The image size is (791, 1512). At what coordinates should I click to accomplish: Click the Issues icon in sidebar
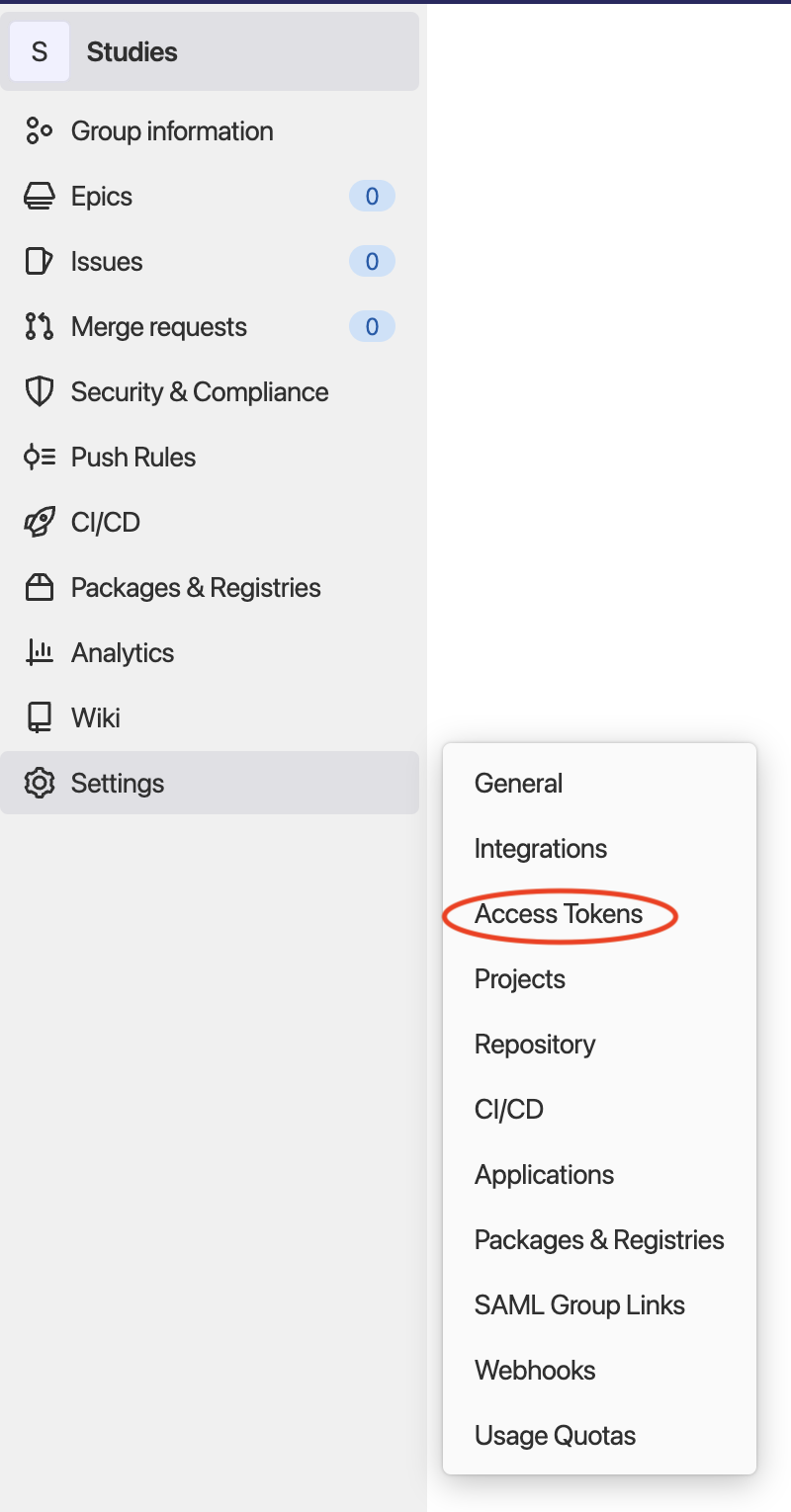[39, 261]
